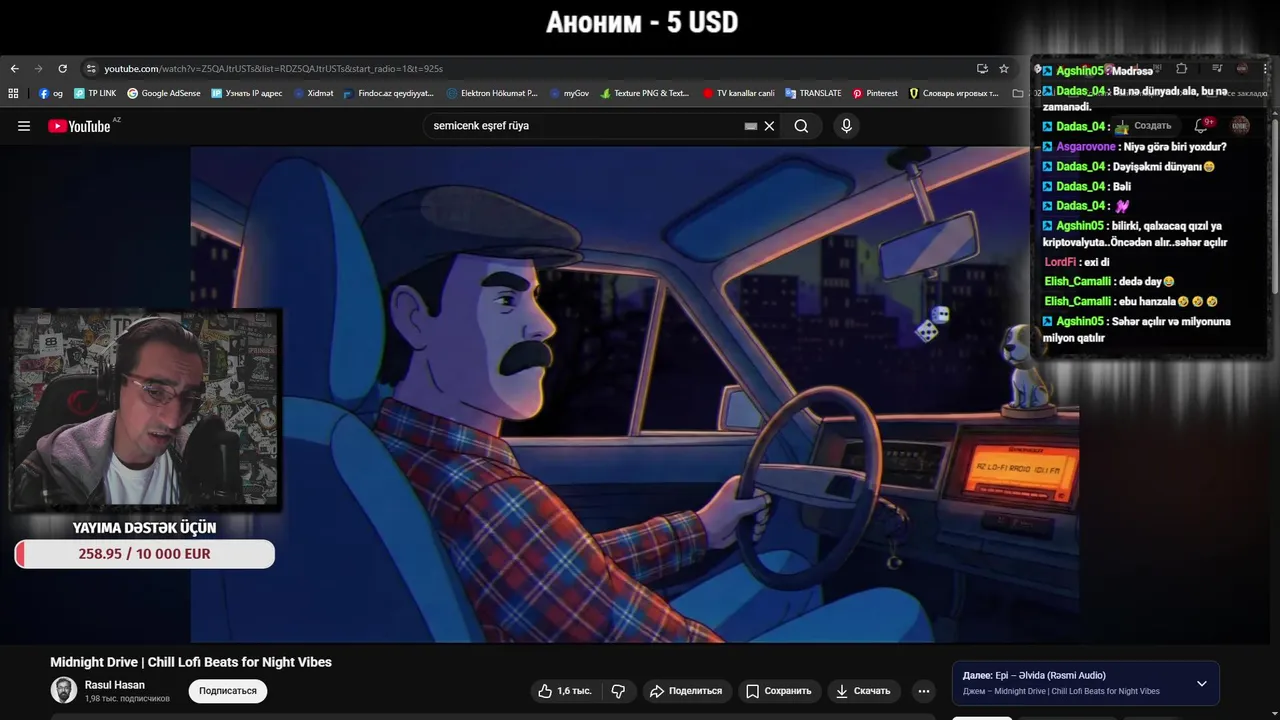Click the Сохранить save button

pyautogui.click(x=778, y=691)
